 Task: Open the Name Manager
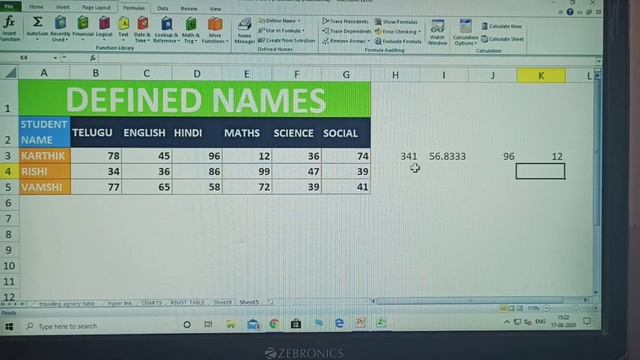coord(244,31)
